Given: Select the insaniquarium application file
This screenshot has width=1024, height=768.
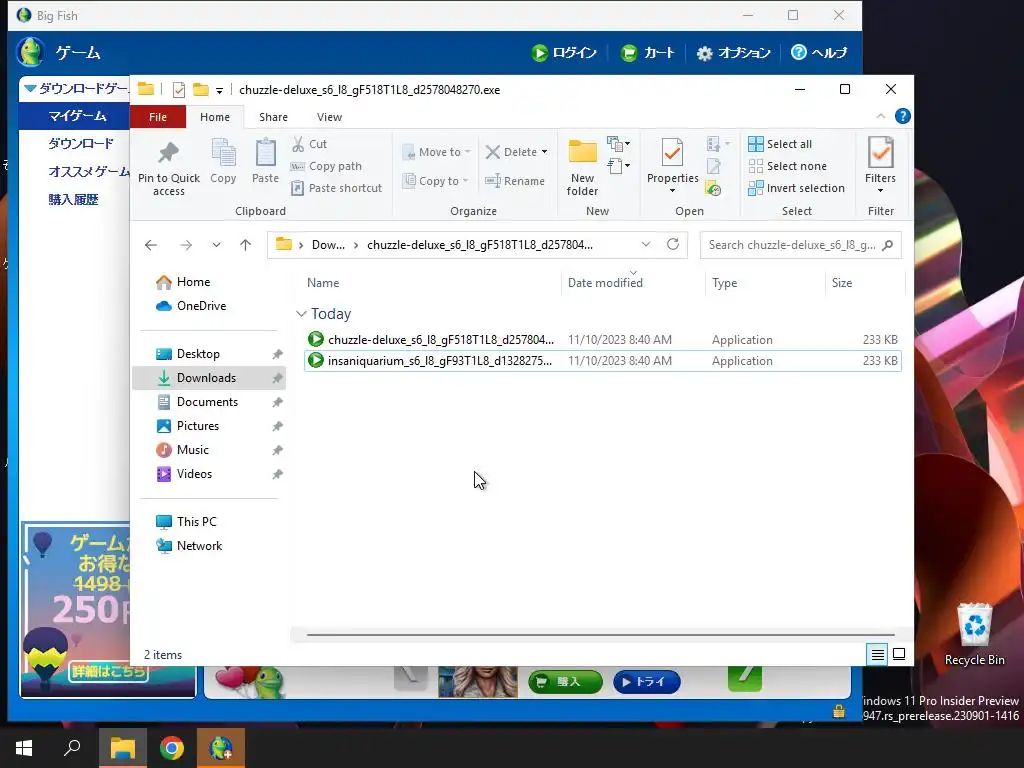Looking at the screenshot, I should 602,360.
